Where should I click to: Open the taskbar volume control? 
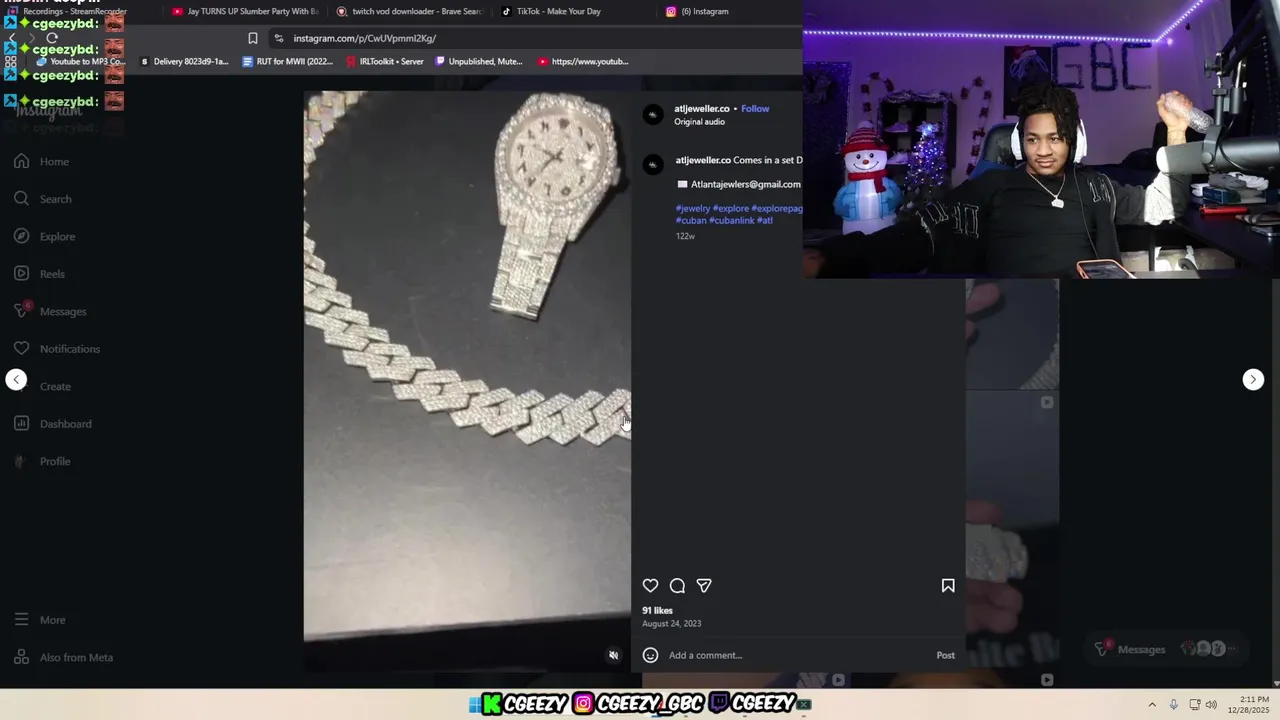tap(1211, 704)
